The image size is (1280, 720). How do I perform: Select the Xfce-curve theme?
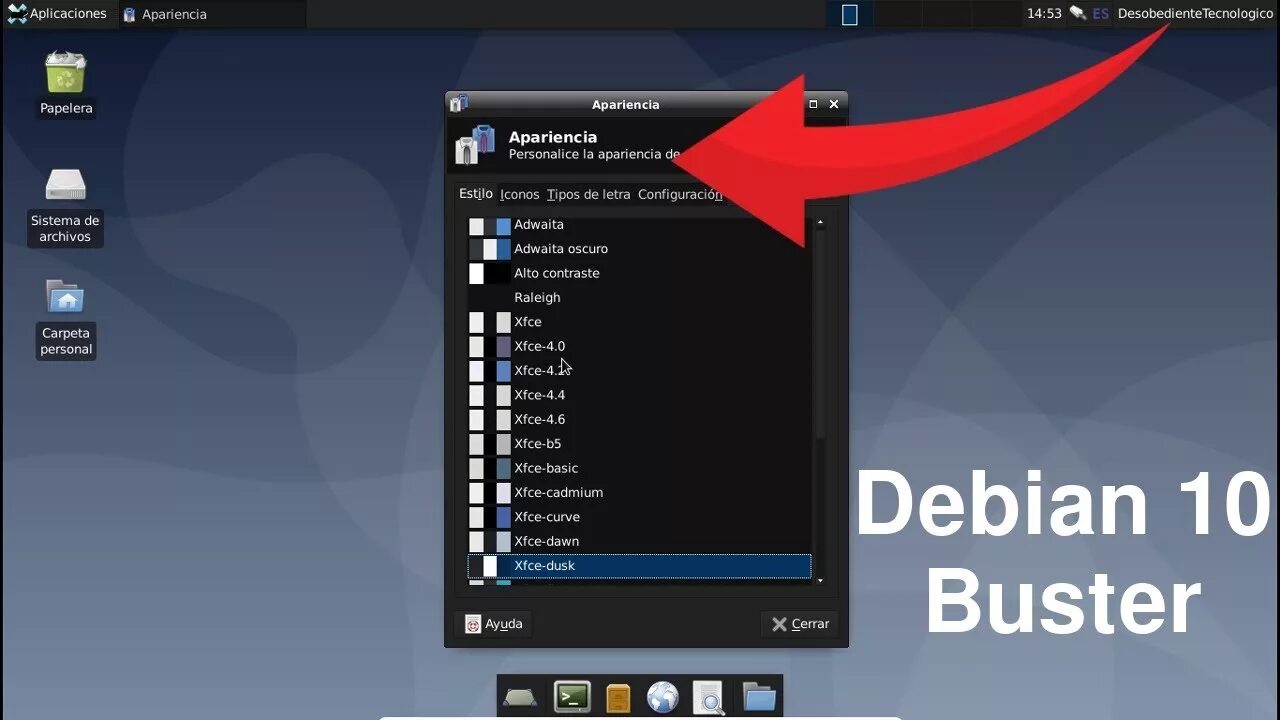click(639, 517)
